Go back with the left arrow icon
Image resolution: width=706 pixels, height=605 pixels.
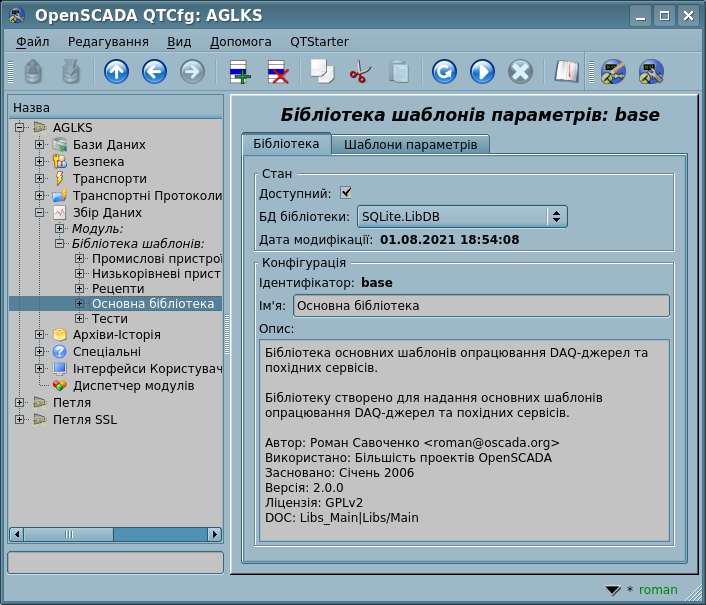(x=154, y=72)
